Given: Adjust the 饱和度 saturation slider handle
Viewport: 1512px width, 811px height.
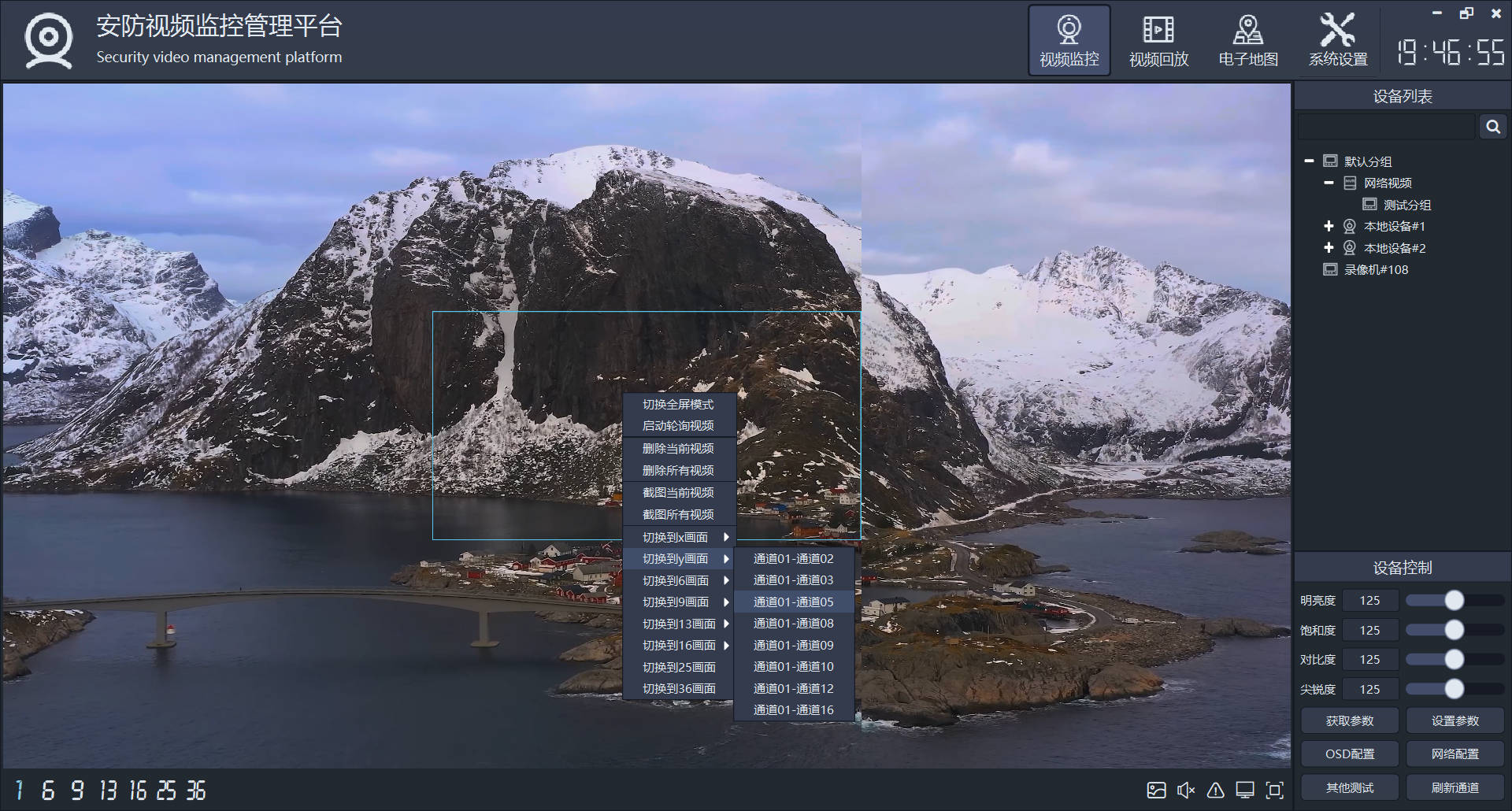Looking at the screenshot, I should (x=1455, y=630).
